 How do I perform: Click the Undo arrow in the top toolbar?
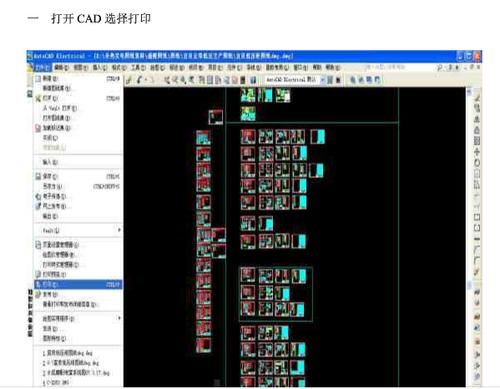(139, 80)
